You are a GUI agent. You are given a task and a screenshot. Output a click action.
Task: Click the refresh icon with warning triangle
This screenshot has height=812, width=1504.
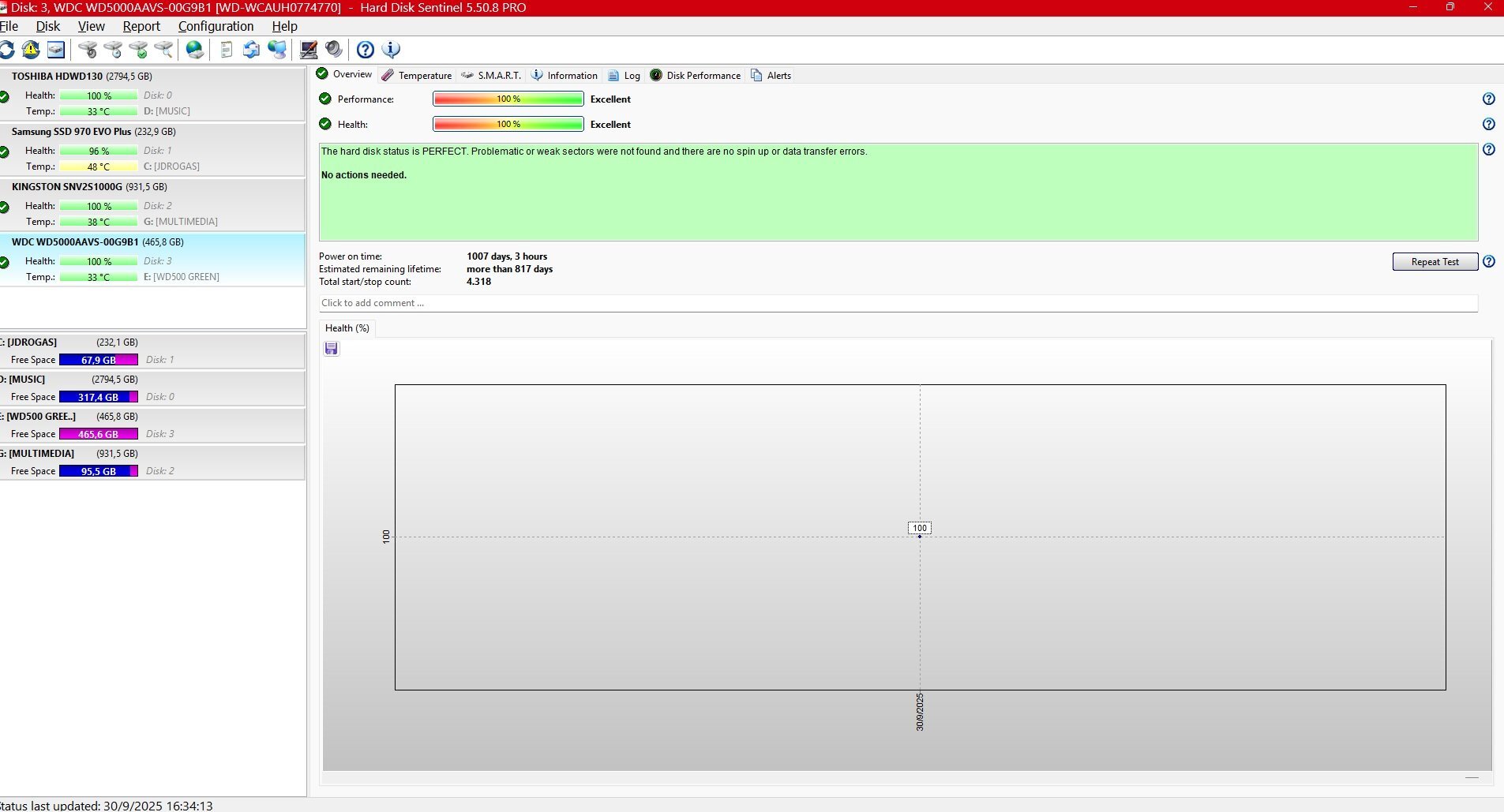[x=31, y=50]
